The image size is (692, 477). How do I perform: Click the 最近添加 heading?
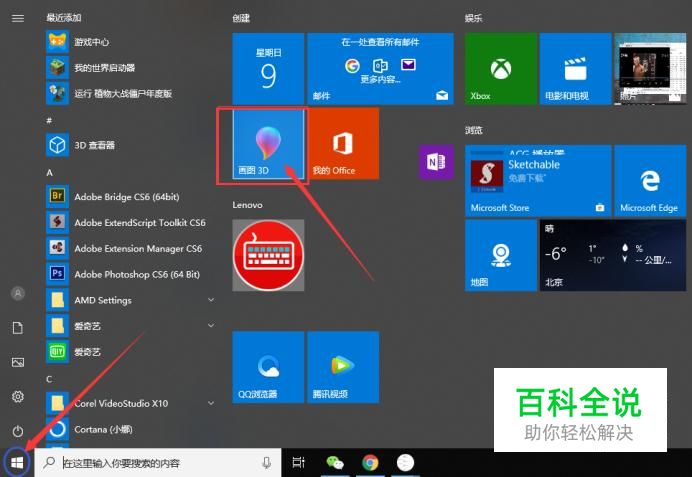point(64,18)
